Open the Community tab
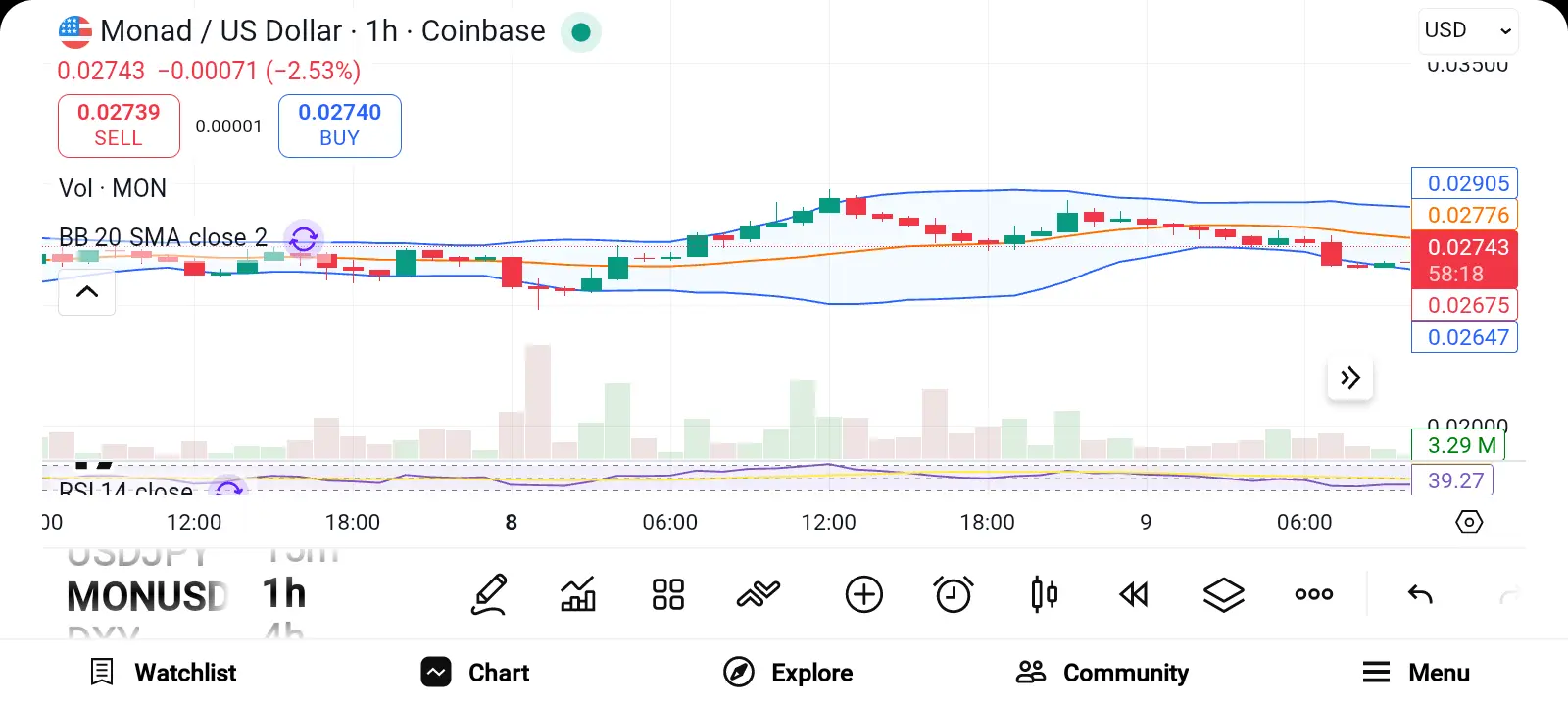 click(1102, 673)
